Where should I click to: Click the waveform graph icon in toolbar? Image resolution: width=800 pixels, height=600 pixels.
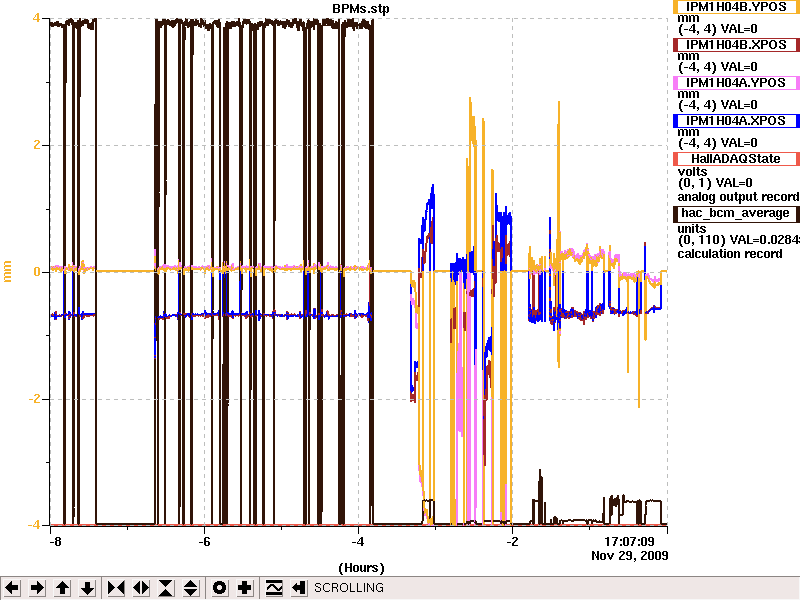[x=273, y=588]
